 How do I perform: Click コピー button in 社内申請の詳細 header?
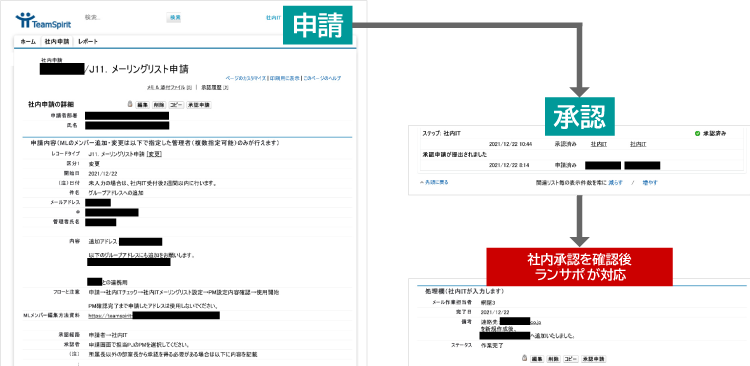[176, 104]
